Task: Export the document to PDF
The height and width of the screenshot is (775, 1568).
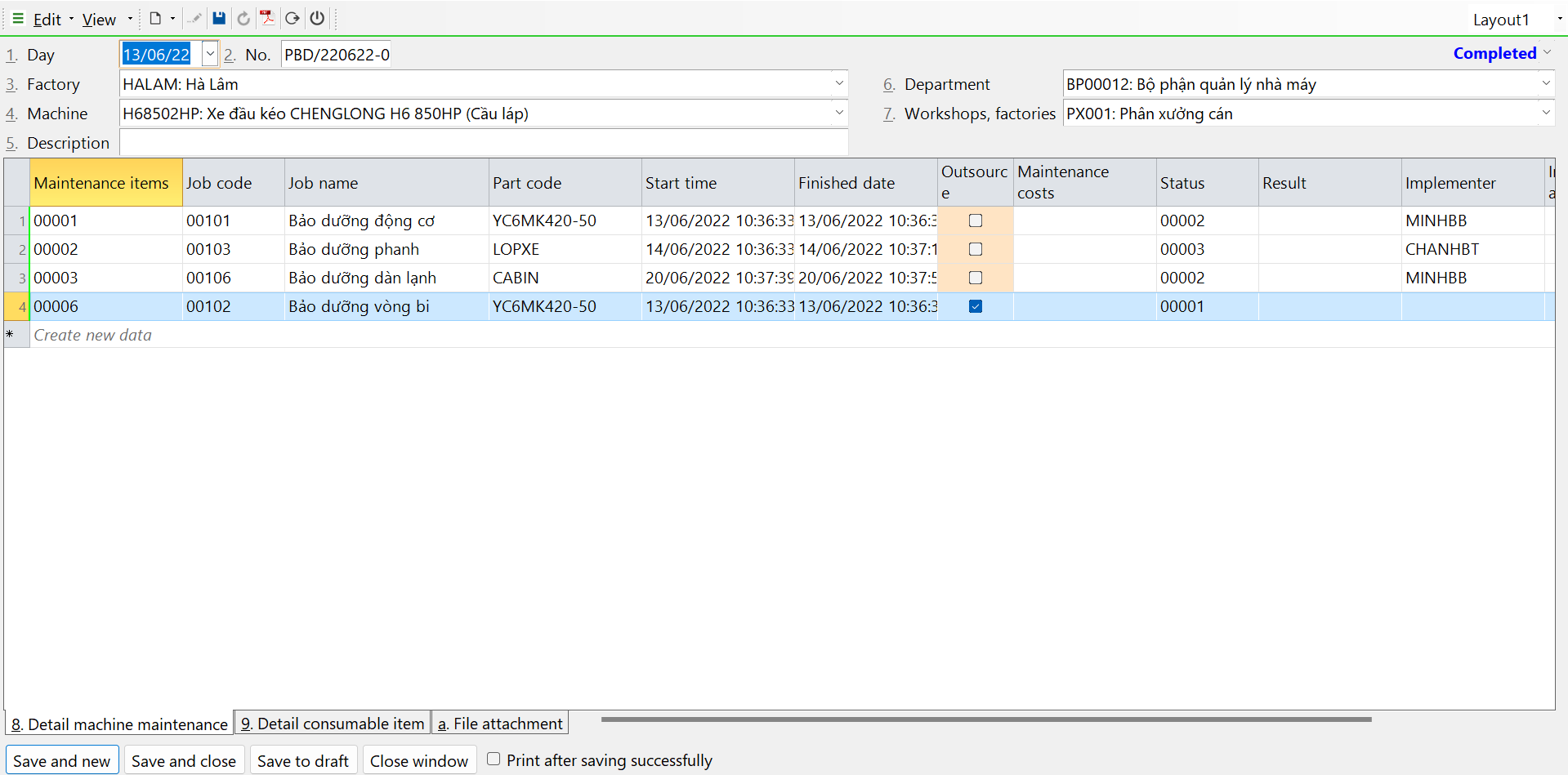Action: click(x=267, y=19)
